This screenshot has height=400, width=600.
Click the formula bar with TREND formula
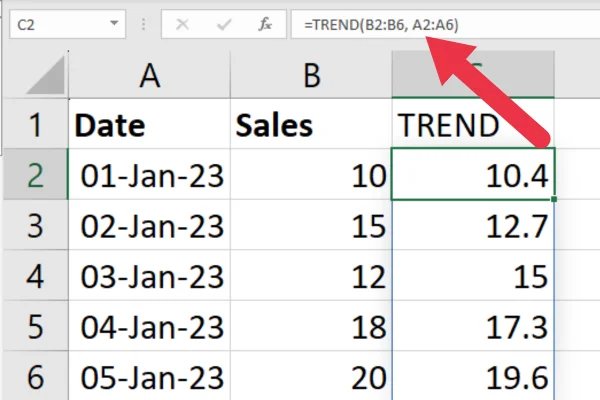[x=445, y=24]
